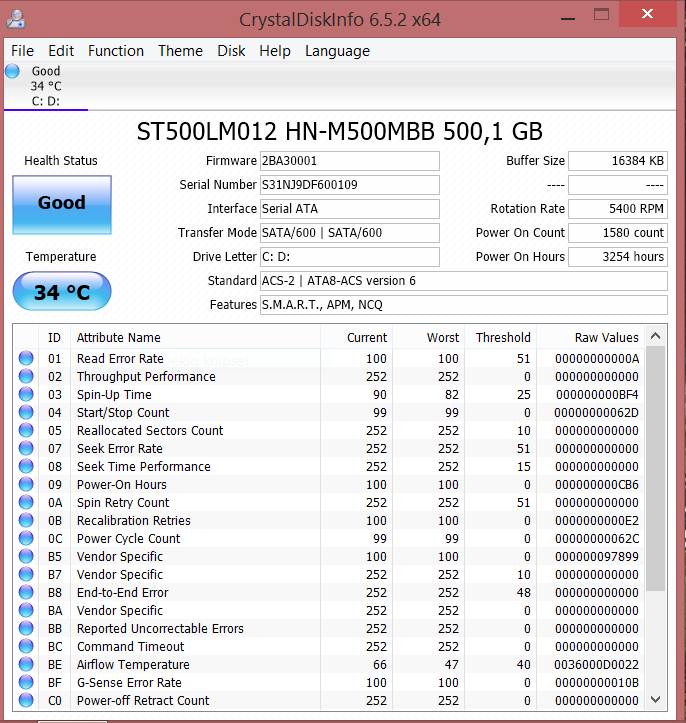Viewport: 686px width, 723px height.
Task: Open the Disk menu
Action: tap(231, 51)
